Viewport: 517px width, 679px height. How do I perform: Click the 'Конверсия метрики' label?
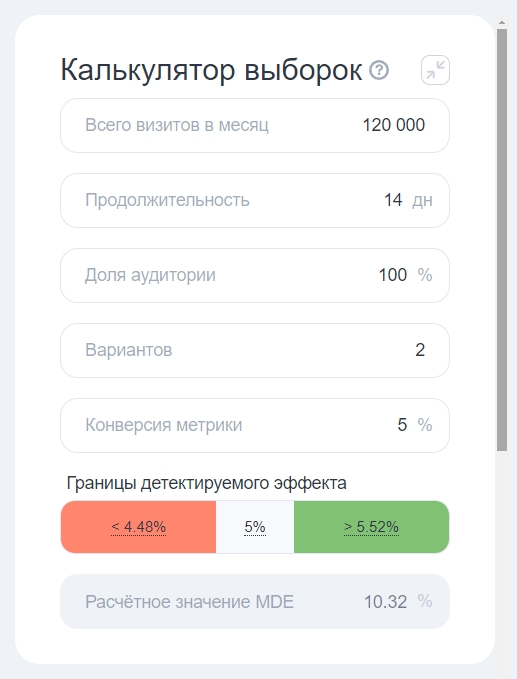pos(163,425)
